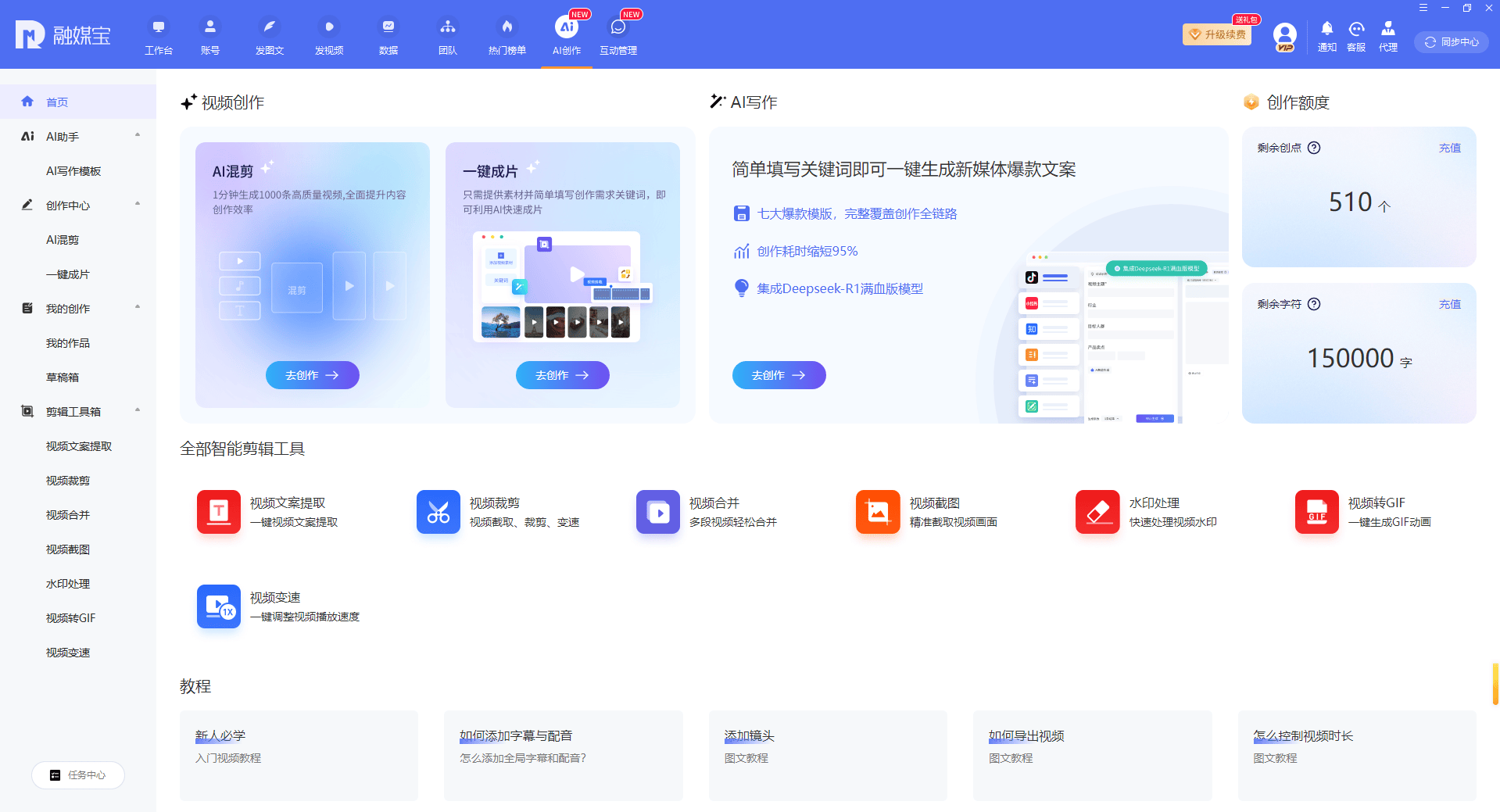Open 我的作品 in the sidebar
The height and width of the screenshot is (812, 1500).
(x=78, y=343)
